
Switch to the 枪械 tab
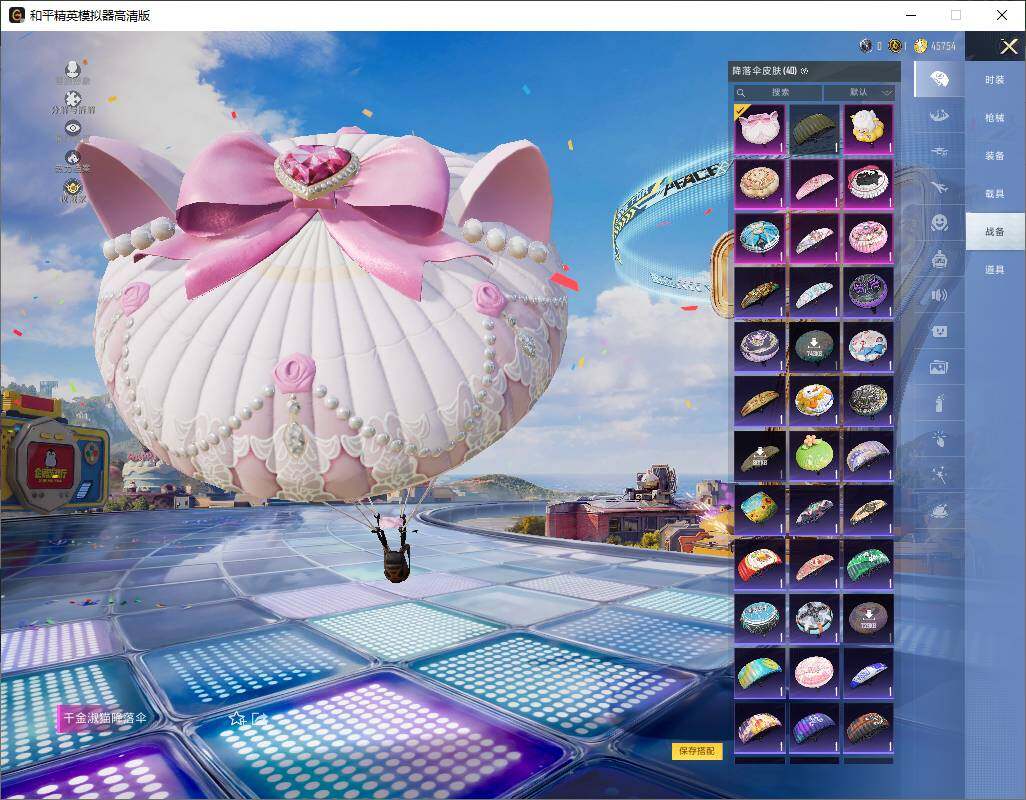coord(994,118)
